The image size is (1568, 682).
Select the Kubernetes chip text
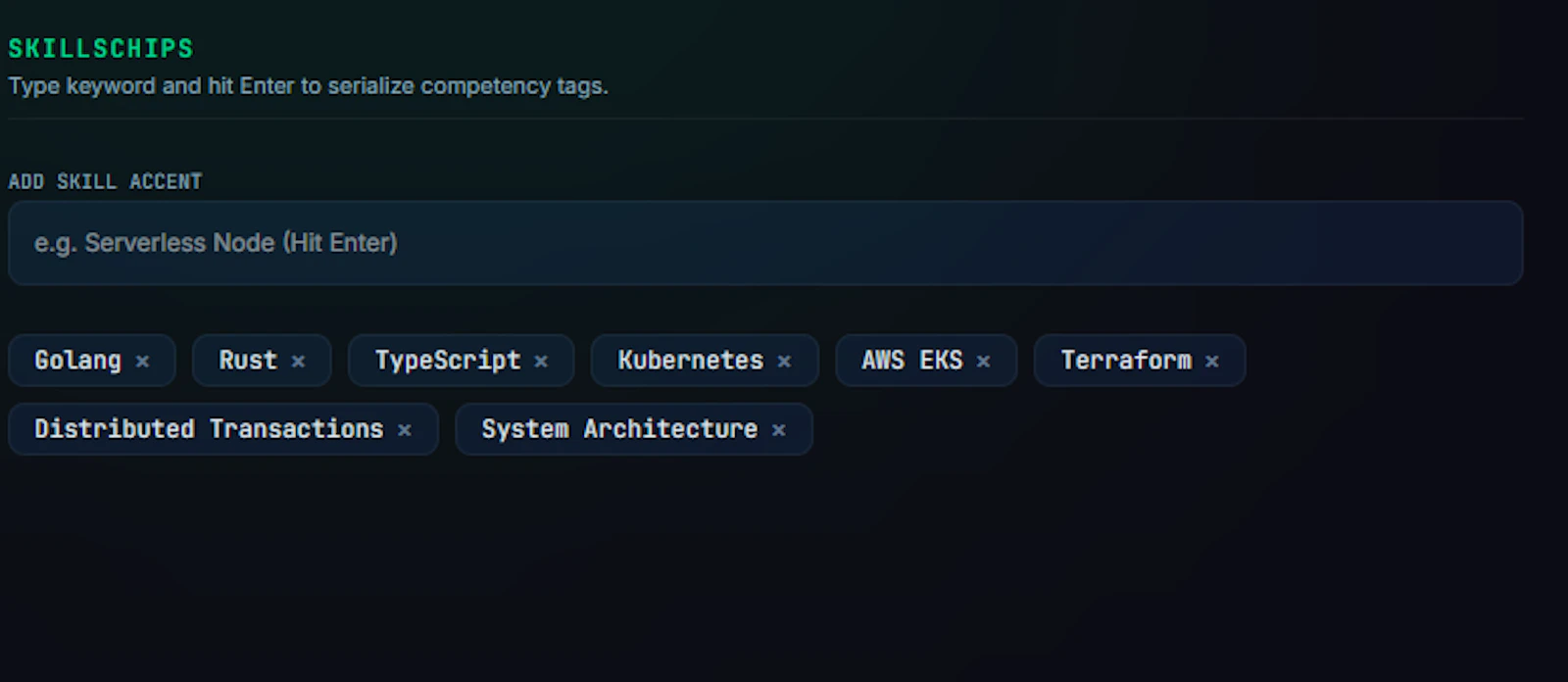[690, 361]
